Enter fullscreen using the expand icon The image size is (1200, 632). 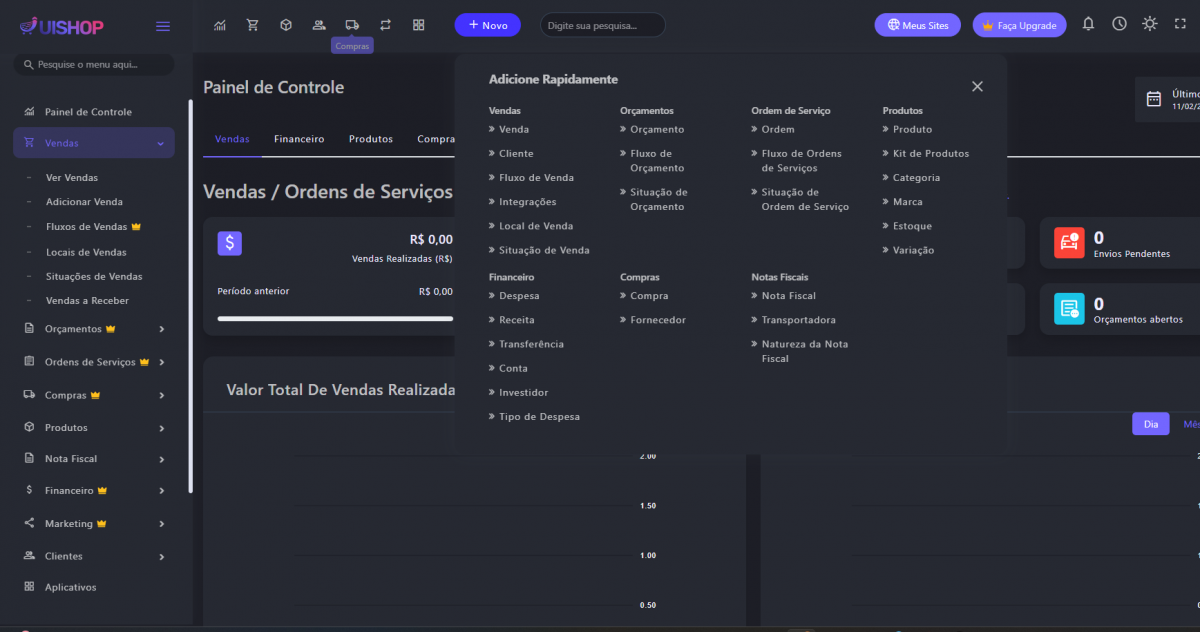[x=1180, y=24]
